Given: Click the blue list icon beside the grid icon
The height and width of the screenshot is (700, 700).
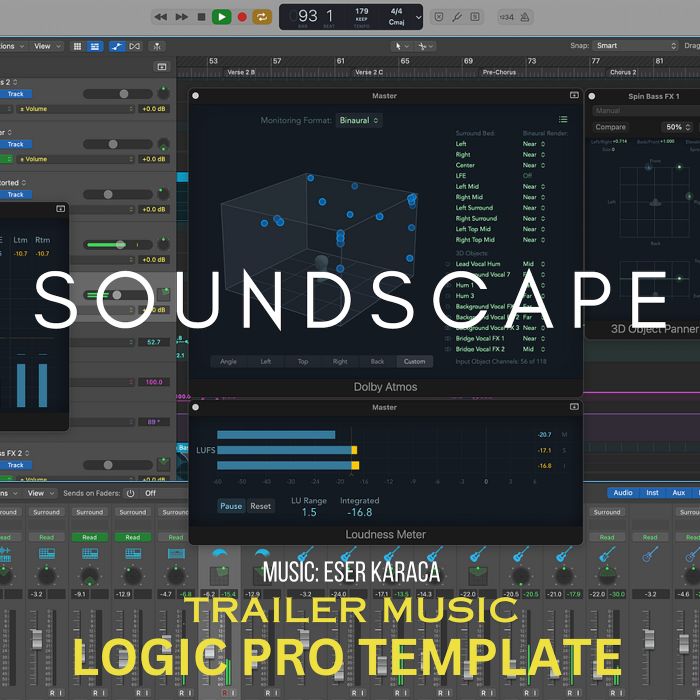Looking at the screenshot, I should pyautogui.click(x=95, y=46).
